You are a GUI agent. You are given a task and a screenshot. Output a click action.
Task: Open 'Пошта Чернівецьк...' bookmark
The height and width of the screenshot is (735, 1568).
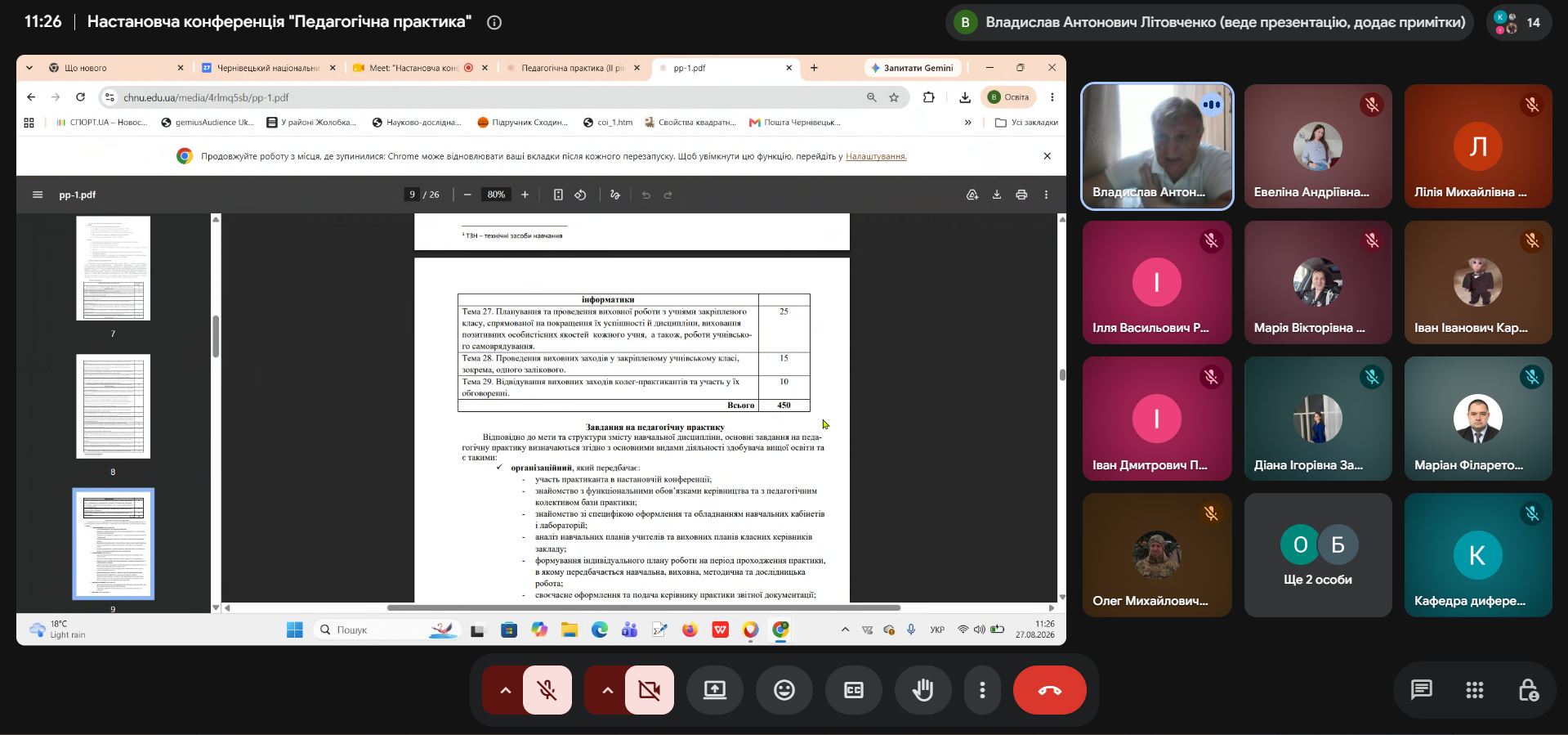795,123
